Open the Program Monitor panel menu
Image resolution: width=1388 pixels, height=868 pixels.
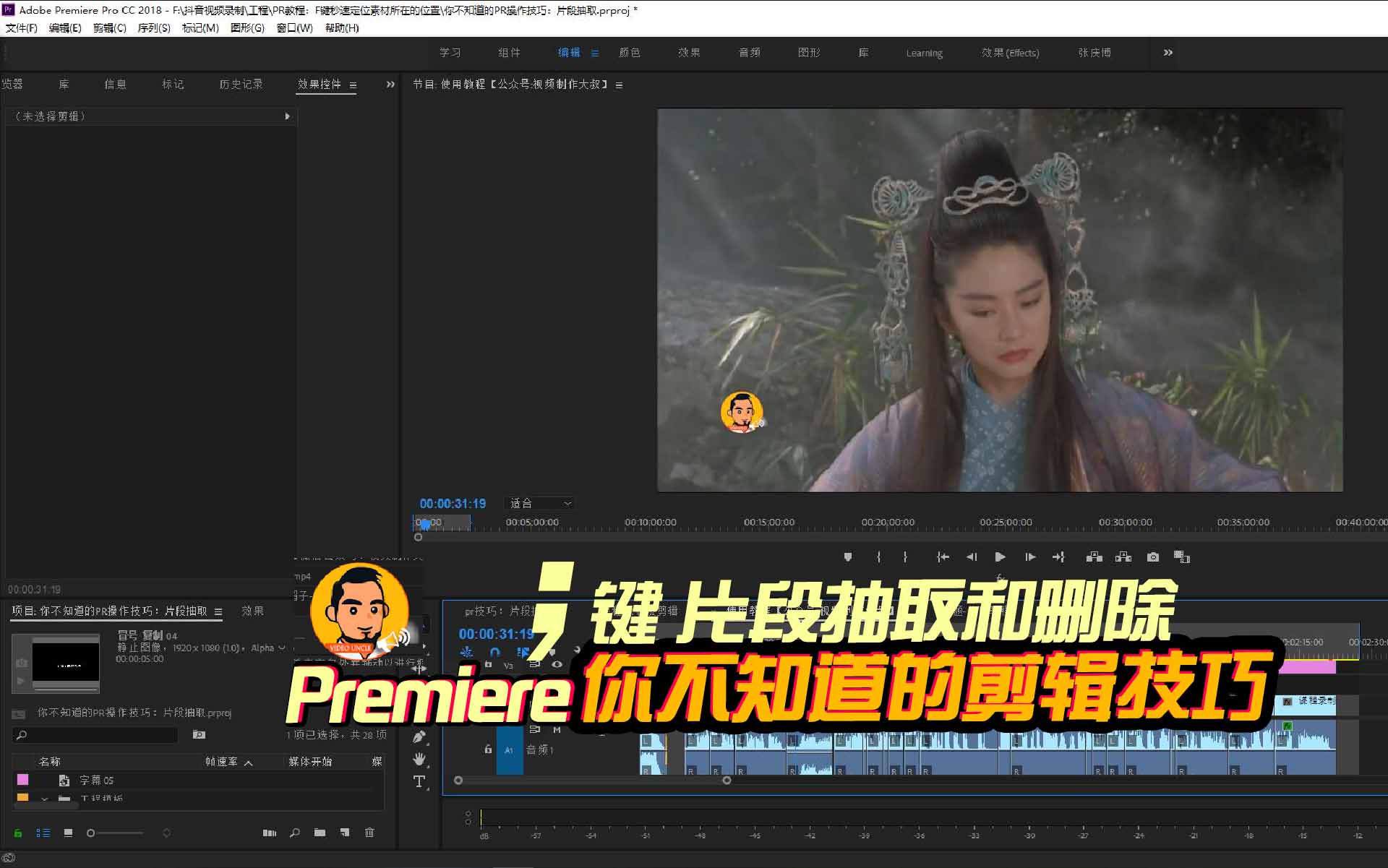pos(619,85)
